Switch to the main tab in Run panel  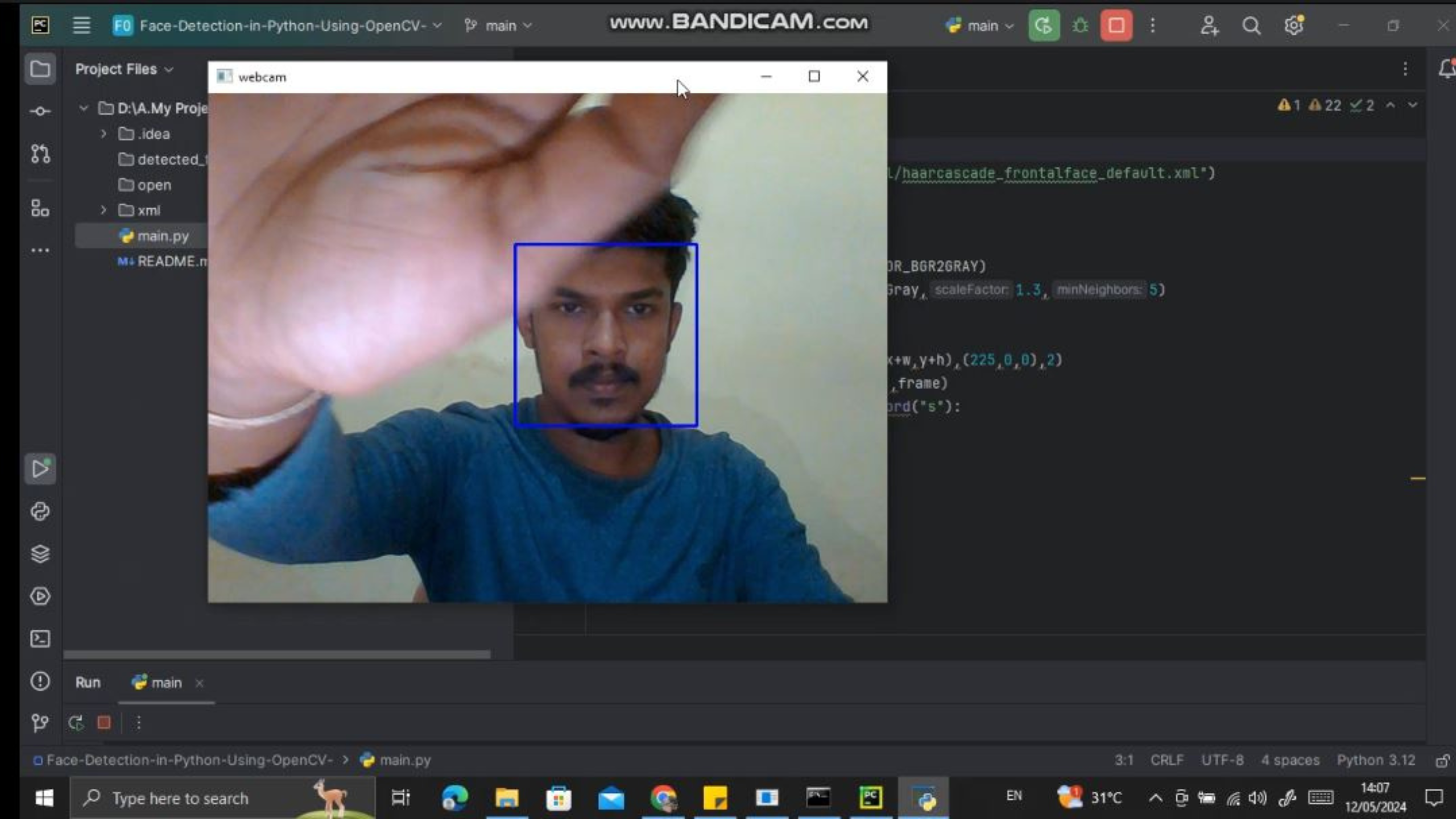pos(164,682)
